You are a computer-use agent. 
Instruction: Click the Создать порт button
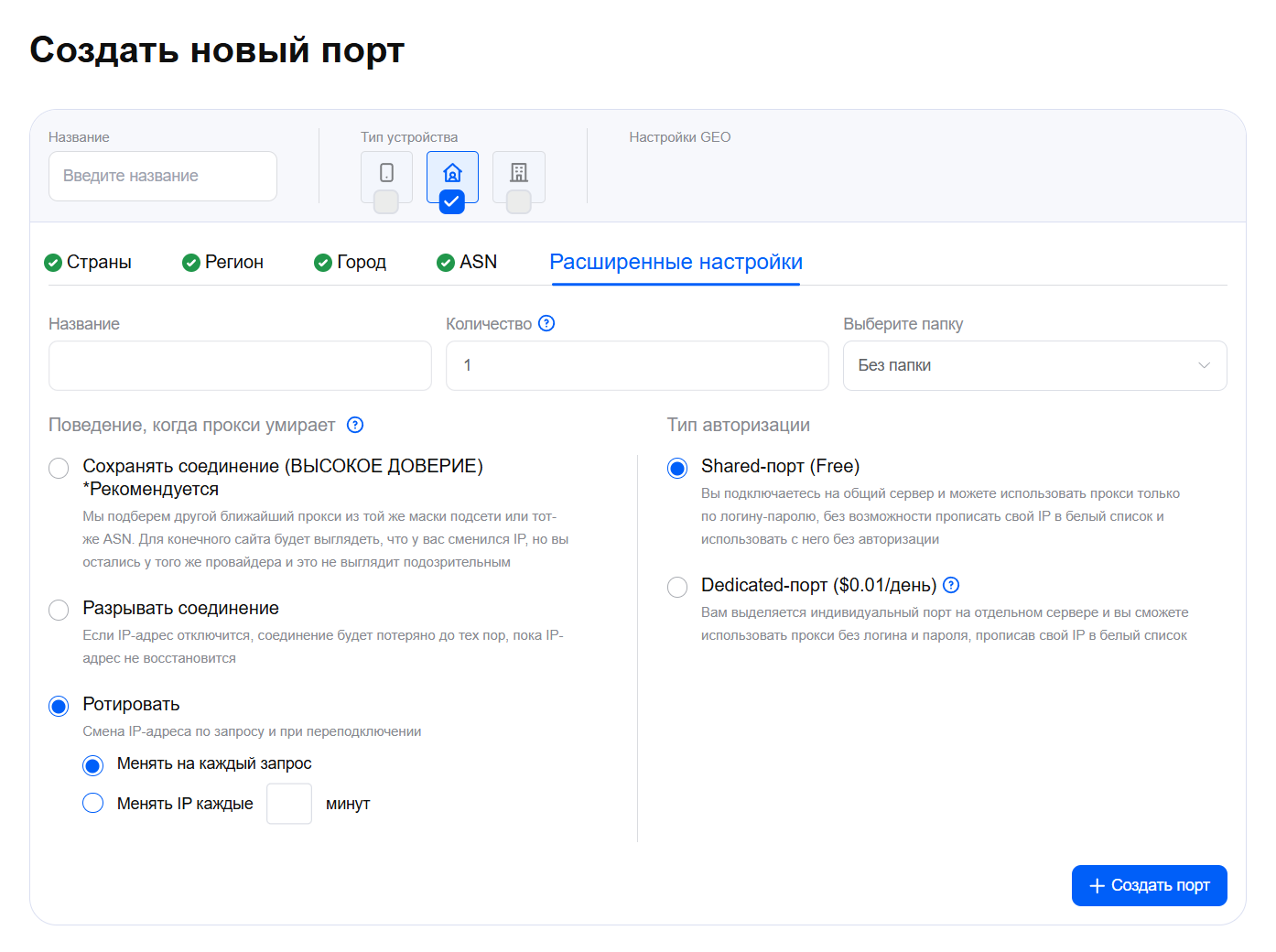pyautogui.click(x=1149, y=885)
